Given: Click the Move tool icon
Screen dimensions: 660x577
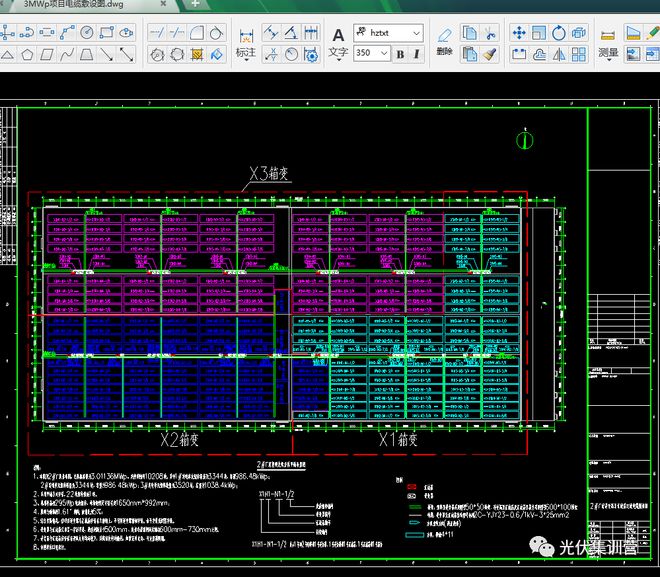Looking at the screenshot, I should pyautogui.click(x=520, y=33).
